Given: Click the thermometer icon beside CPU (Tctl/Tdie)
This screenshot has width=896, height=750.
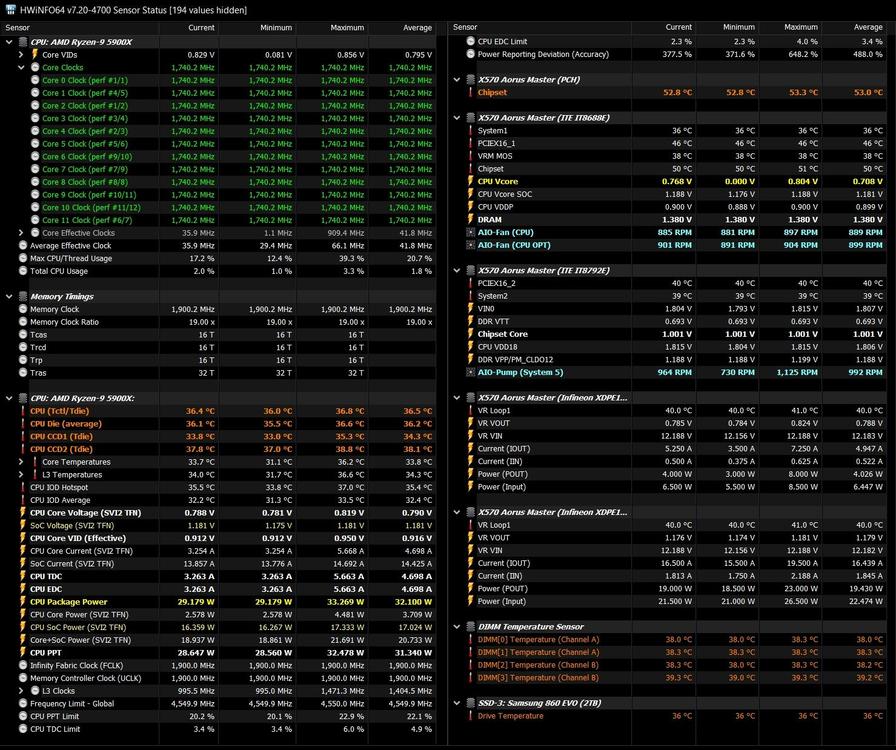Looking at the screenshot, I should click(x=22, y=411).
